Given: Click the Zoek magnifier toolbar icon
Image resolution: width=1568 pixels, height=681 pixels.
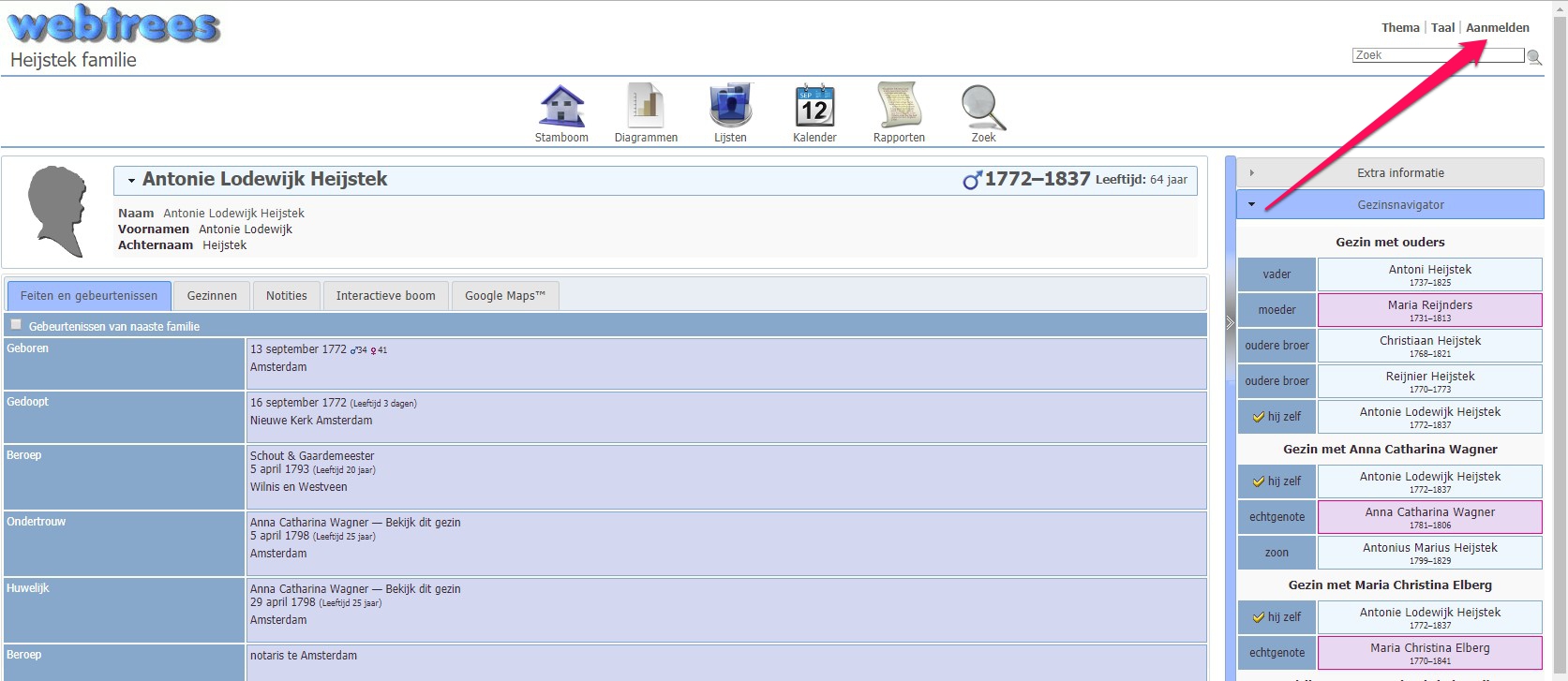Looking at the screenshot, I should 983,106.
